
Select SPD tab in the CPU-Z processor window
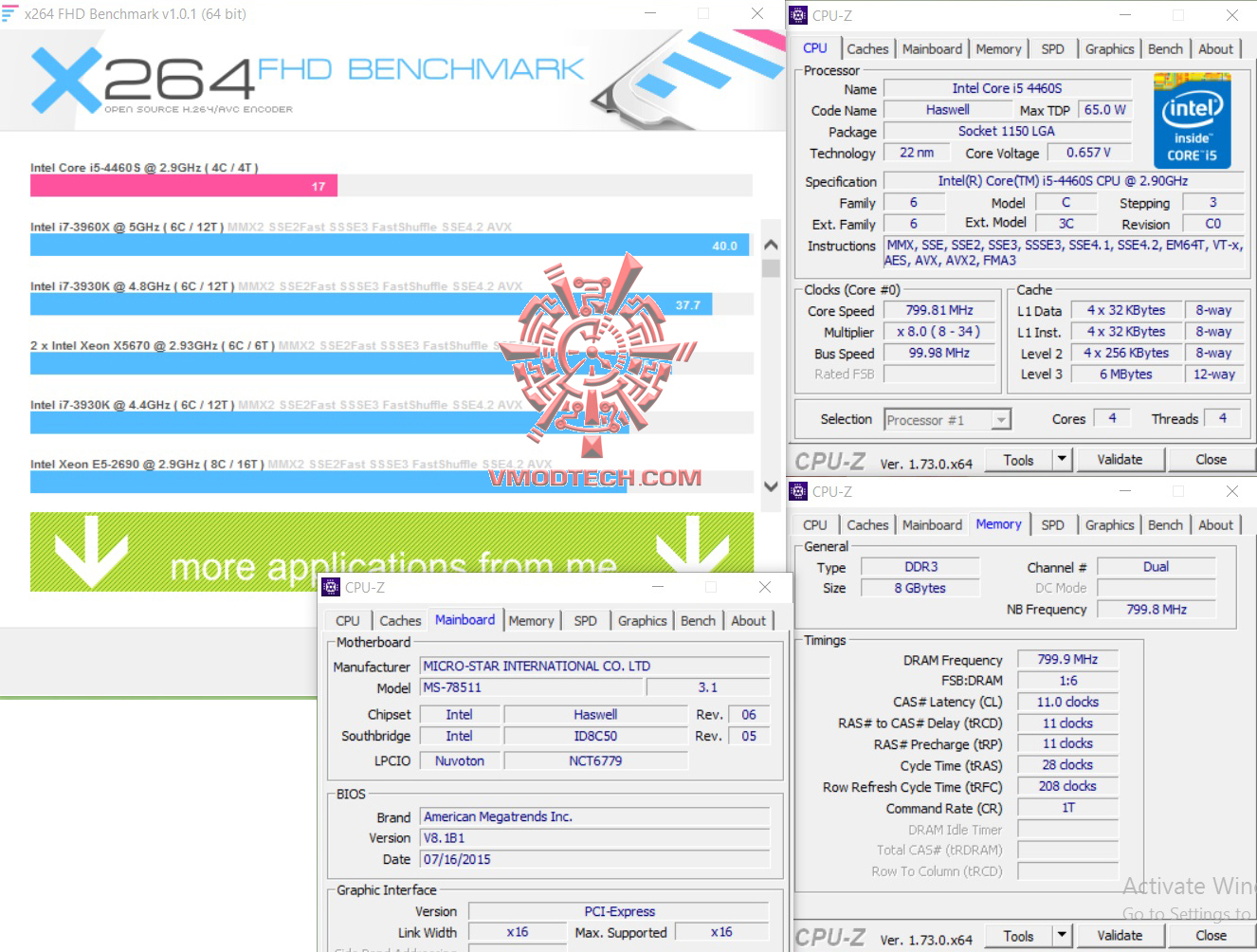point(1052,49)
